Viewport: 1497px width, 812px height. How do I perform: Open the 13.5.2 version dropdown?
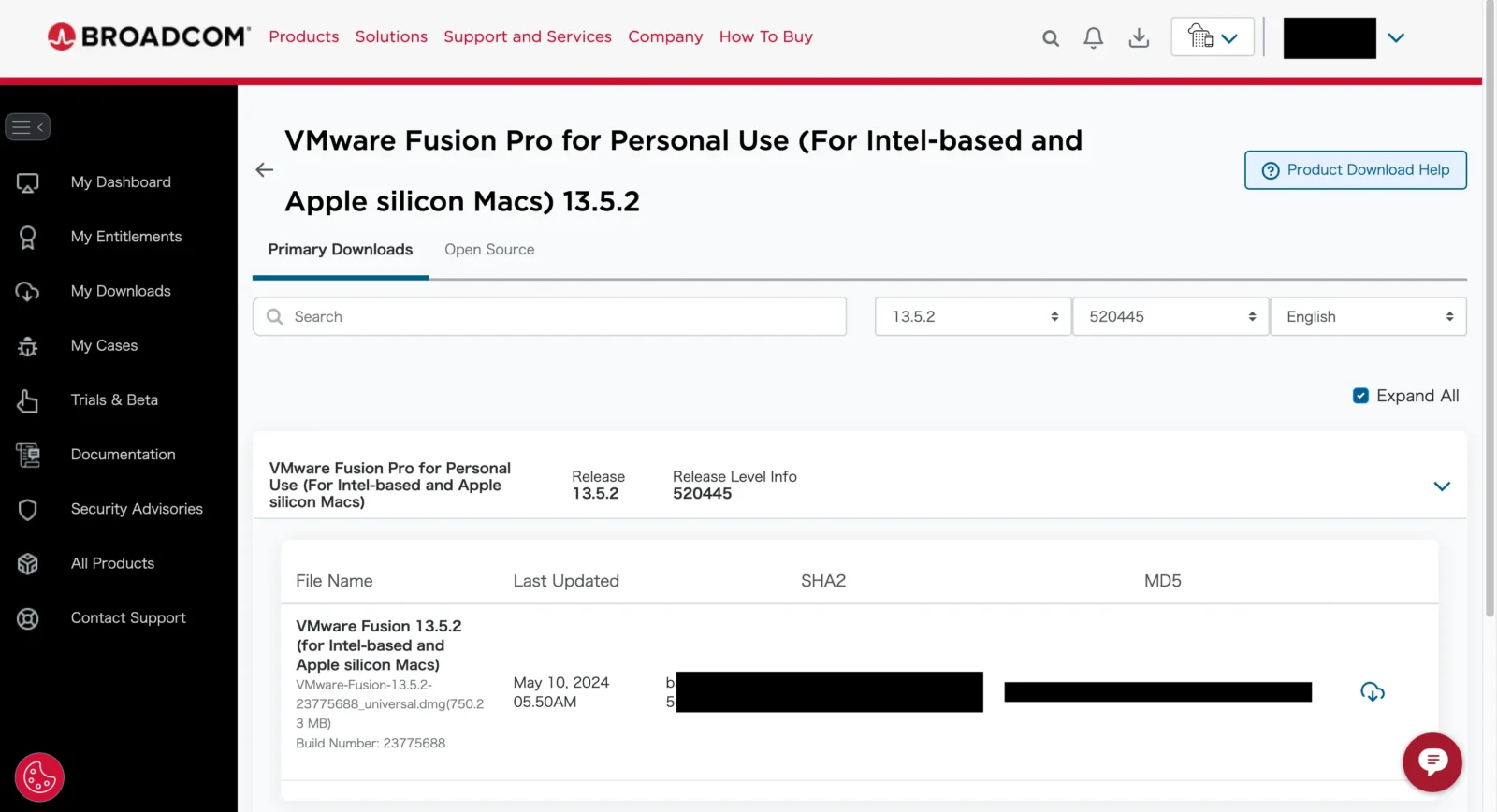tap(973, 316)
